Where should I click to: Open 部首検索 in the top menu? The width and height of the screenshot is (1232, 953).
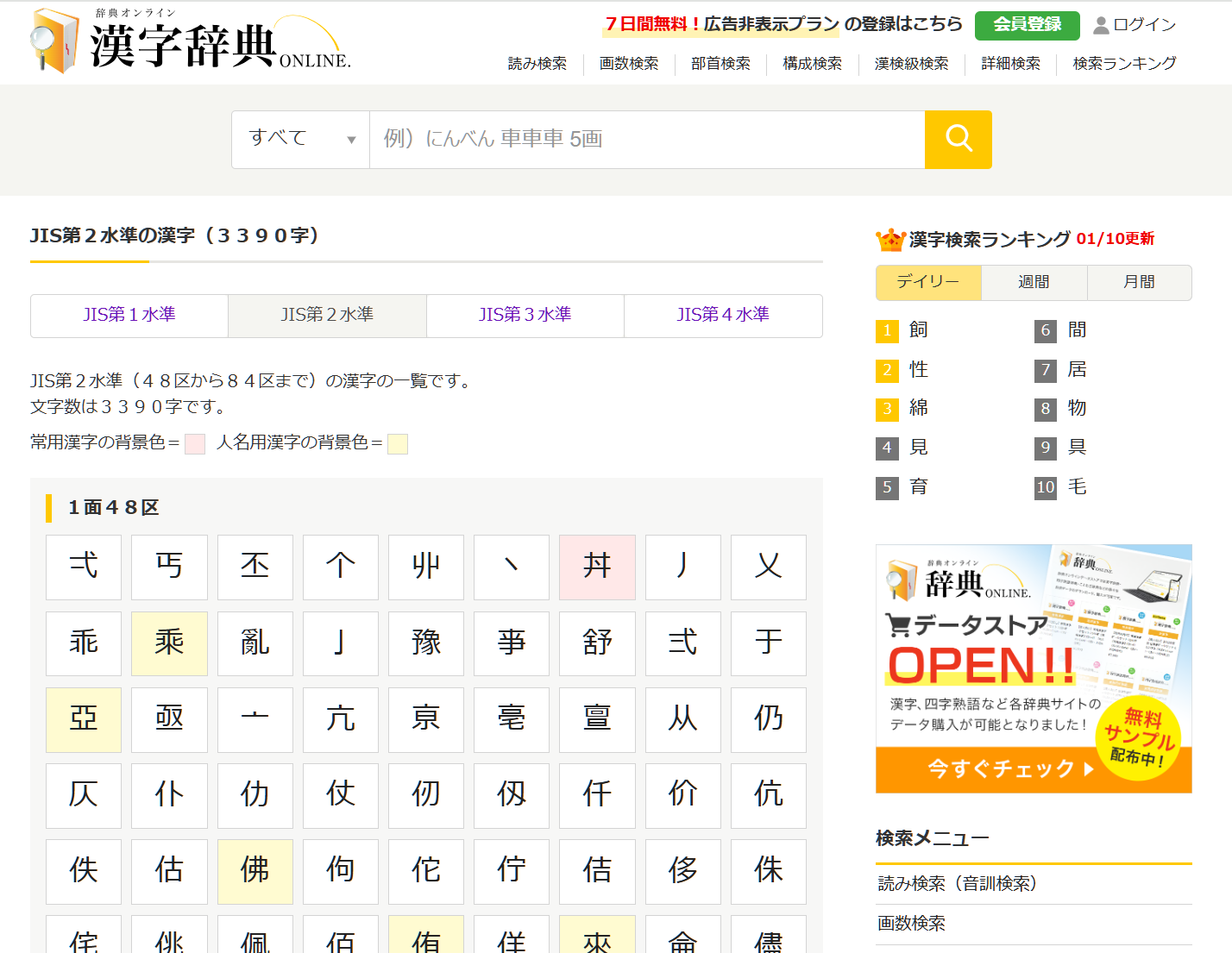click(720, 64)
